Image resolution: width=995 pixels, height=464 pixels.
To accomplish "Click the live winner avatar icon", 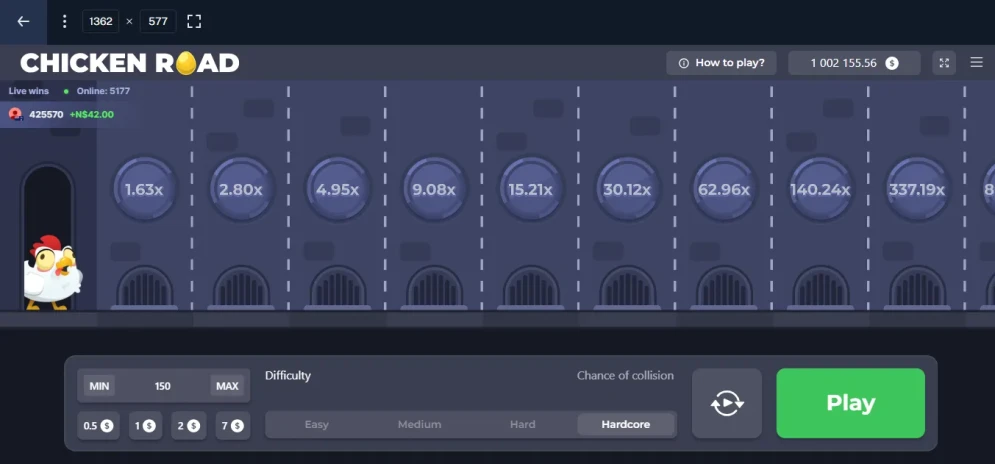I will 16,114.
